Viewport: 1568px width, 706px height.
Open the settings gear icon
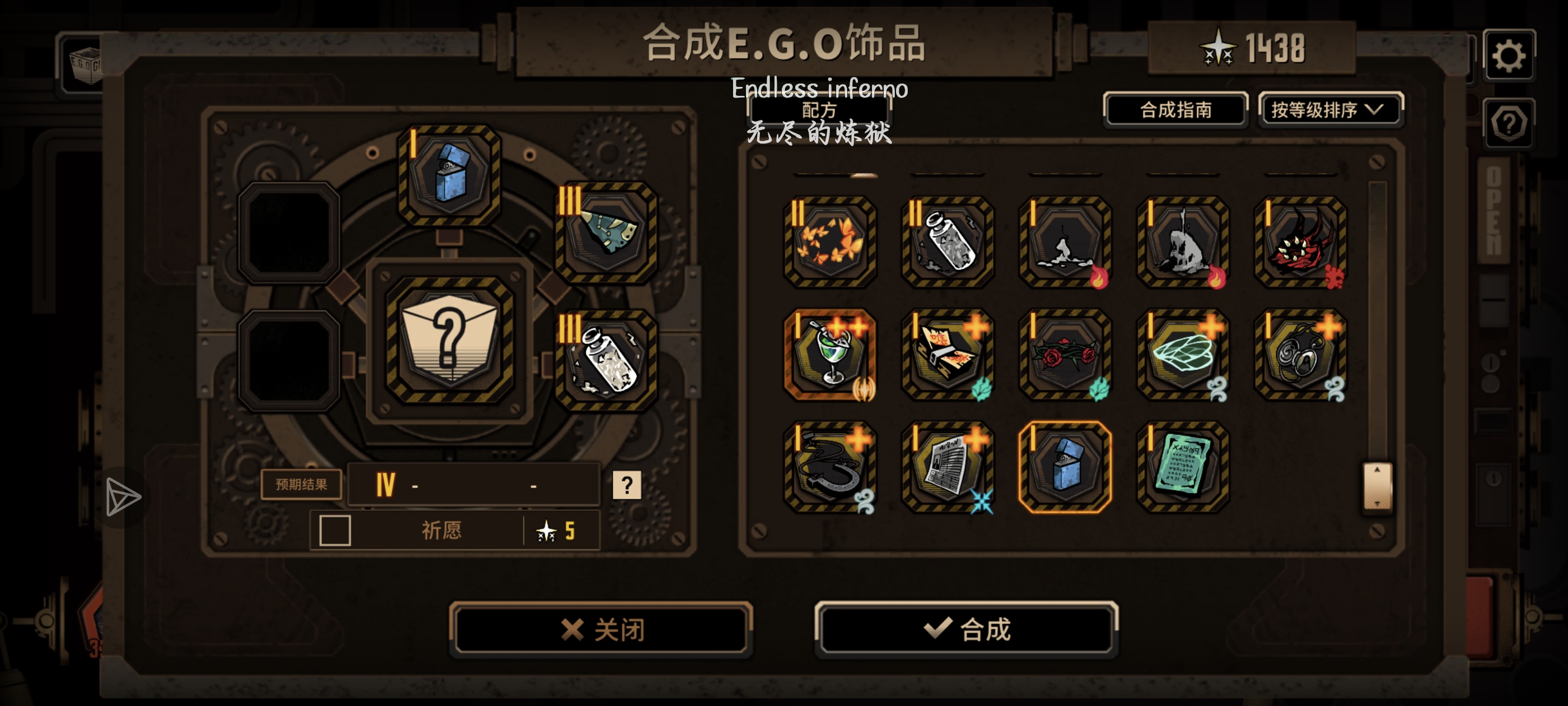[x=1508, y=56]
